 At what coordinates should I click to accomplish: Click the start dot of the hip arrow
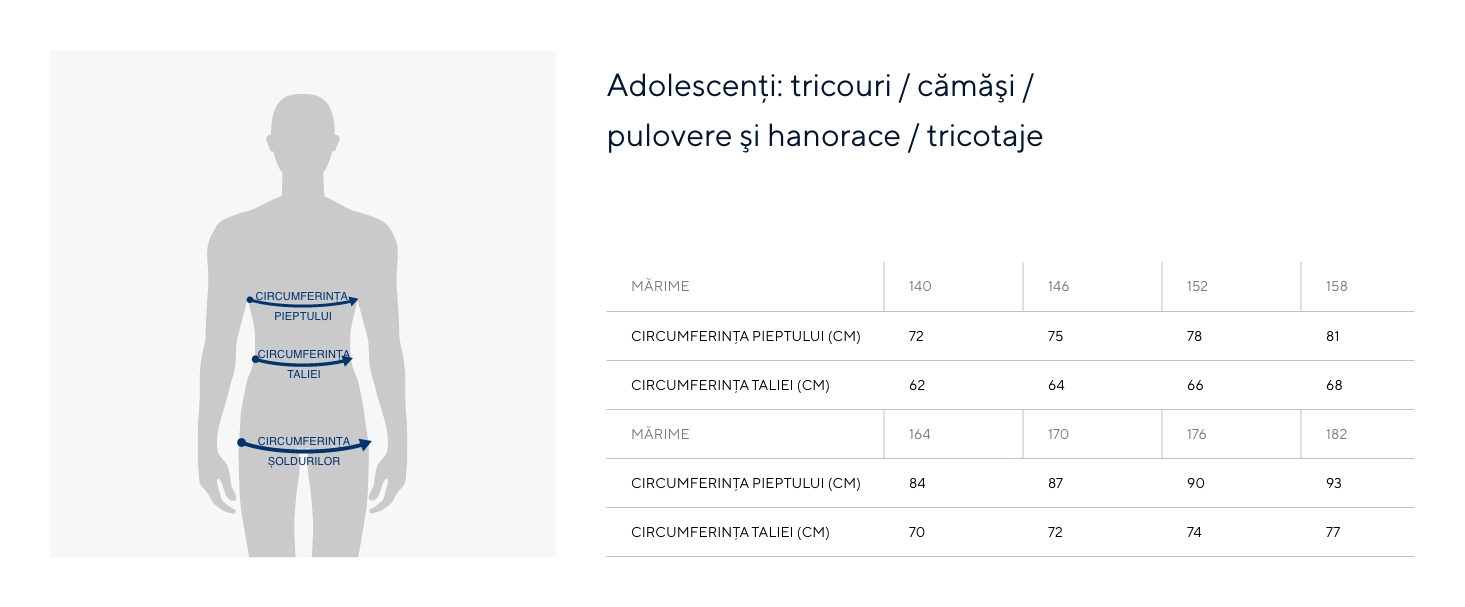pos(242,442)
